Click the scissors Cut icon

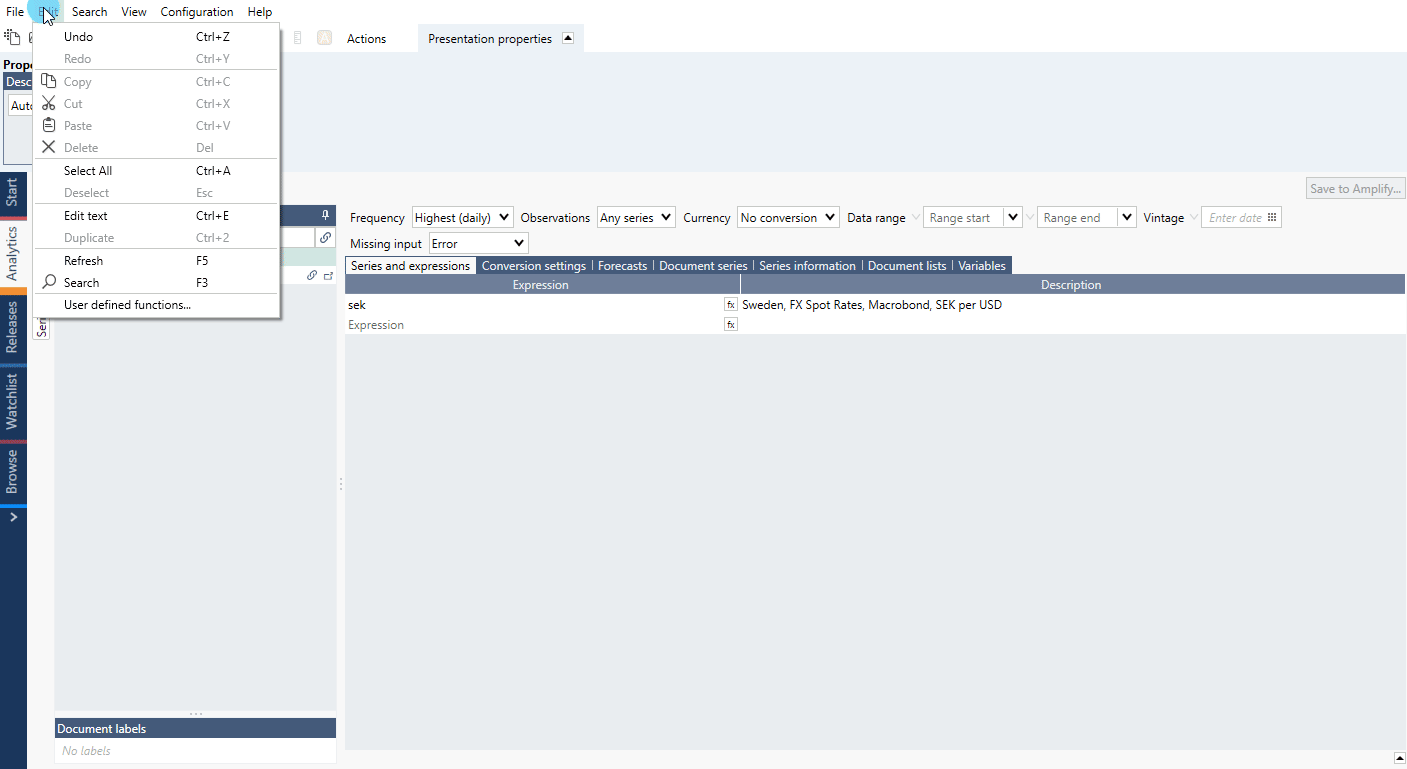coord(48,104)
